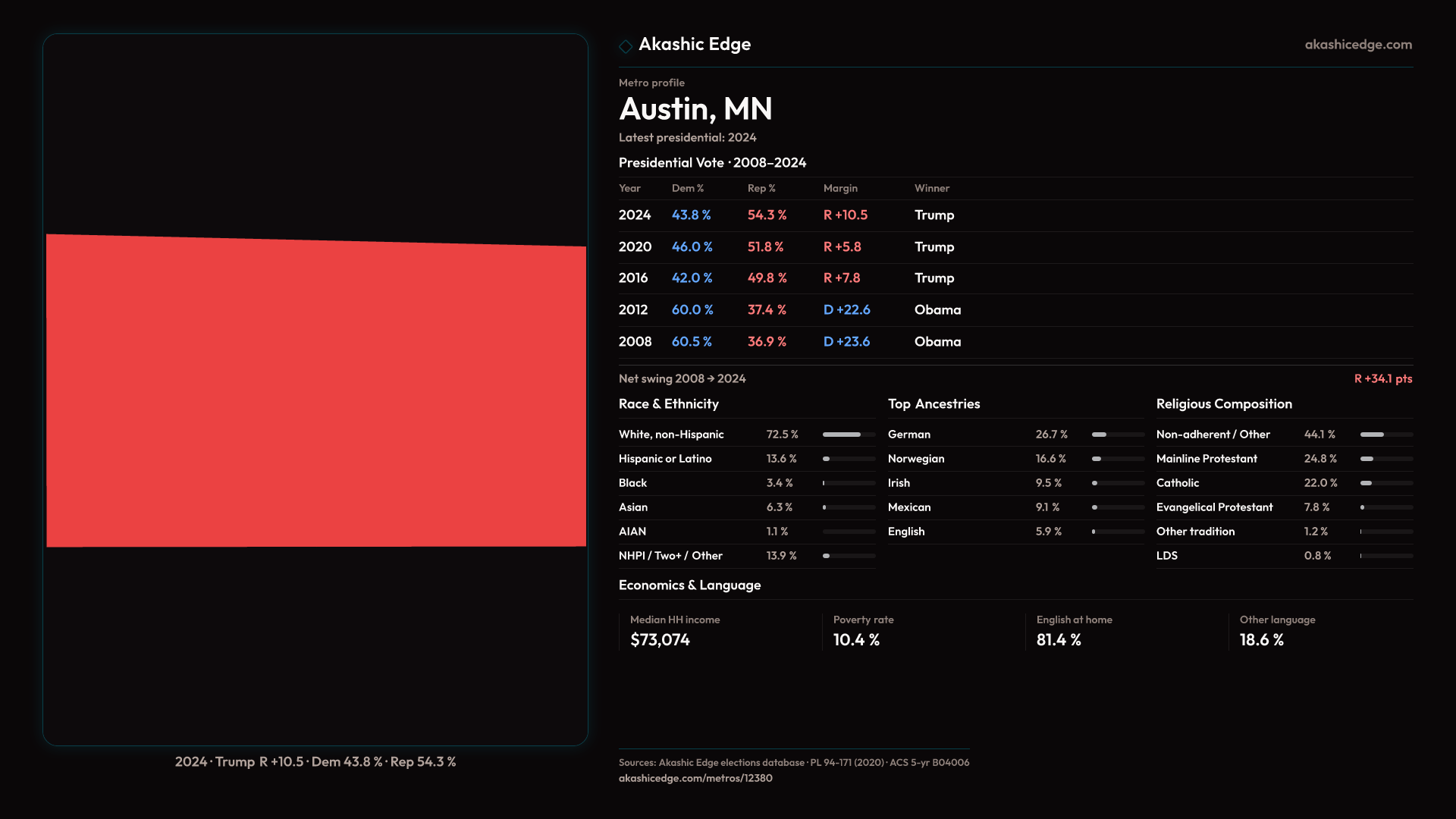
Task: Click the Margin column header
Action: coord(839,188)
